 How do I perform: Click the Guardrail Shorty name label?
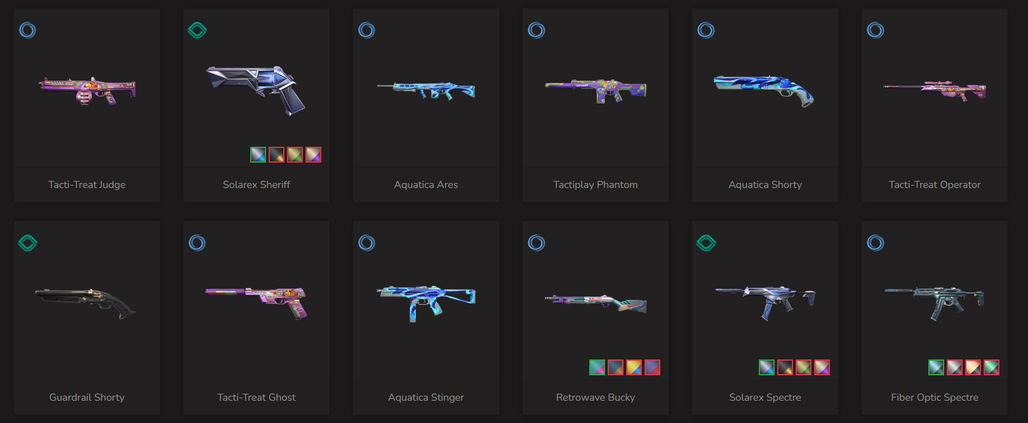coord(87,397)
